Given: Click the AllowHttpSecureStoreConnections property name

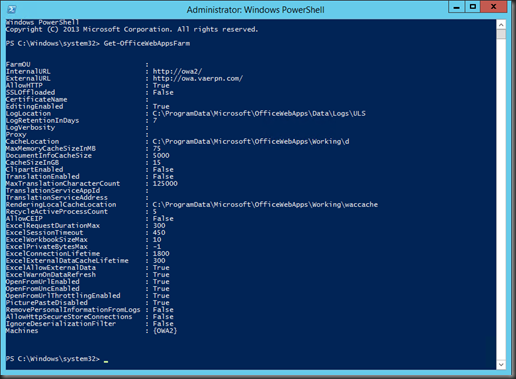Looking at the screenshot, I should pyautogui.click(x=69, y=316).
